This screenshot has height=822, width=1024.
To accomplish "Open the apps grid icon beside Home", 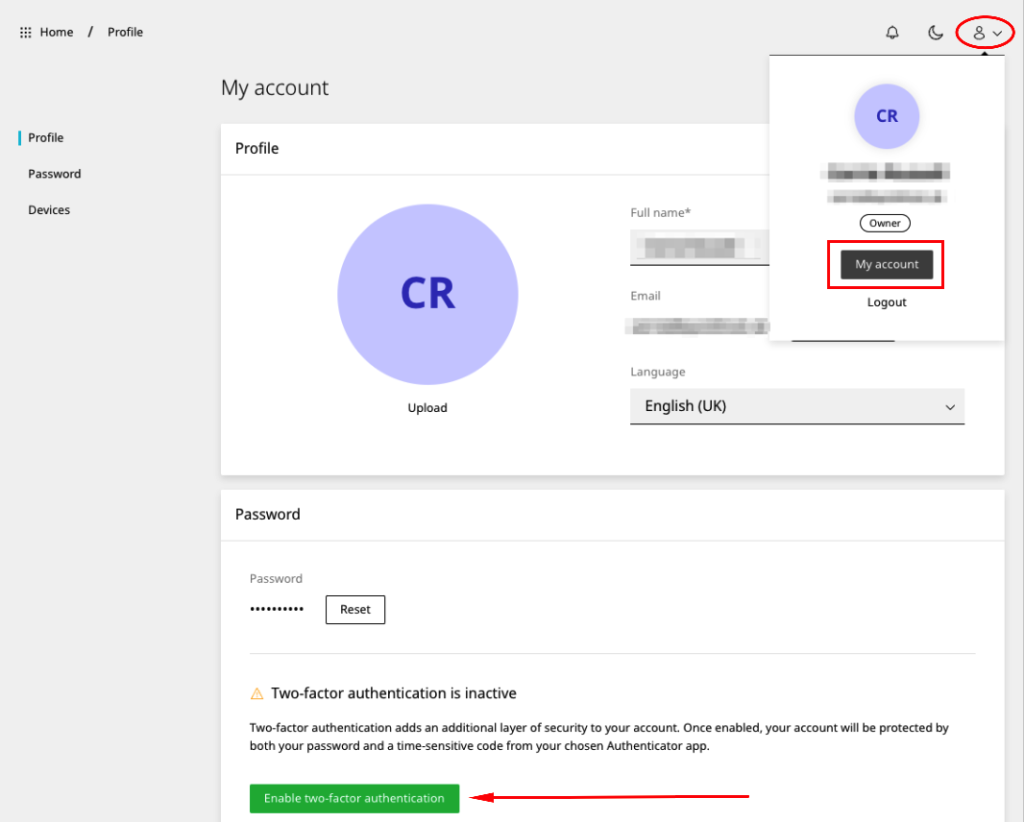I will coord(25,32).
